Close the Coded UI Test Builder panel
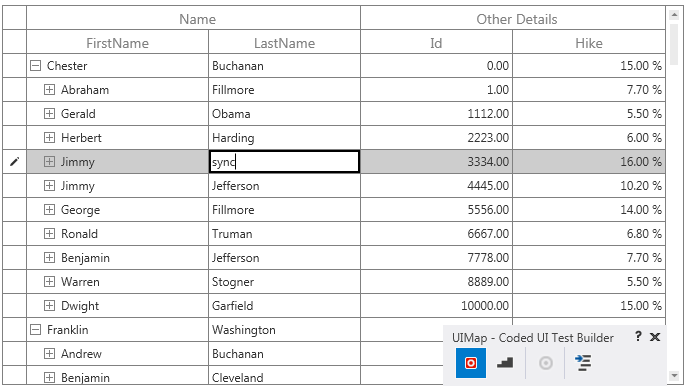 pos(655,337)
